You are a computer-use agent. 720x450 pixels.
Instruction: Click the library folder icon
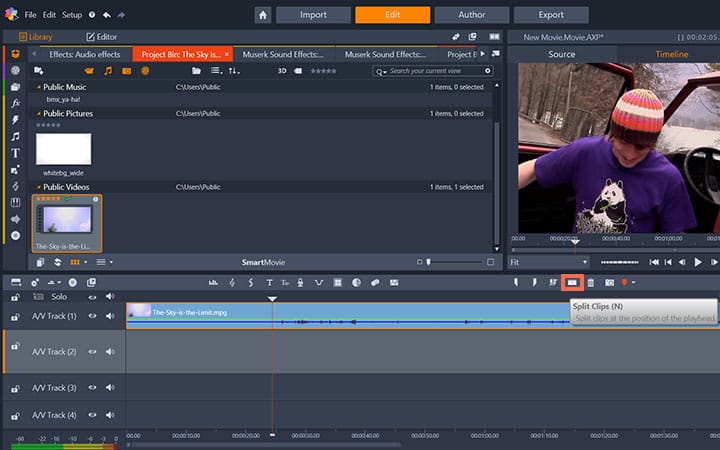pyautogui.click(x=196, y=71)
